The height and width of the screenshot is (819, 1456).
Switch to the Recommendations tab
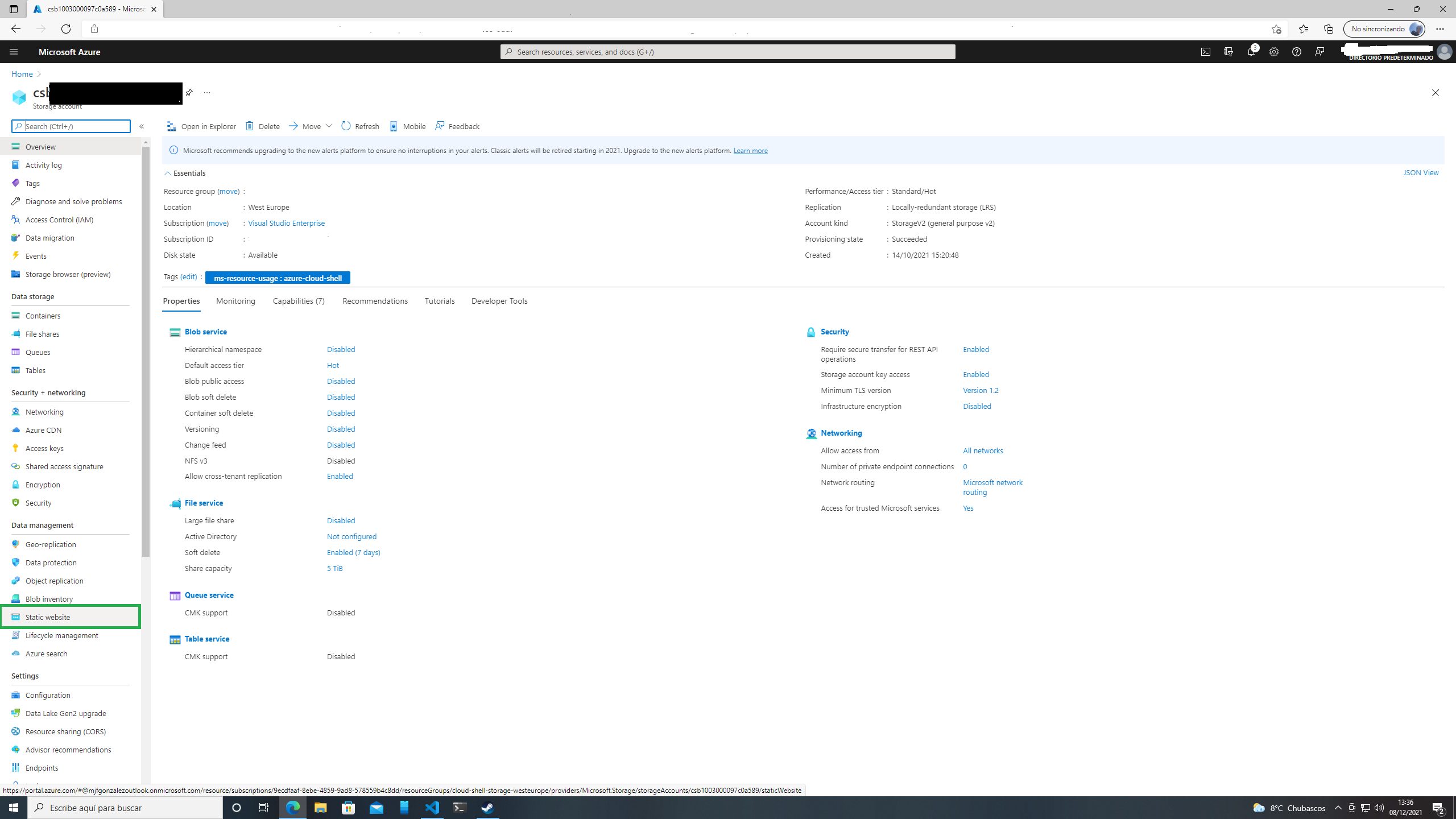click(375, 301)
